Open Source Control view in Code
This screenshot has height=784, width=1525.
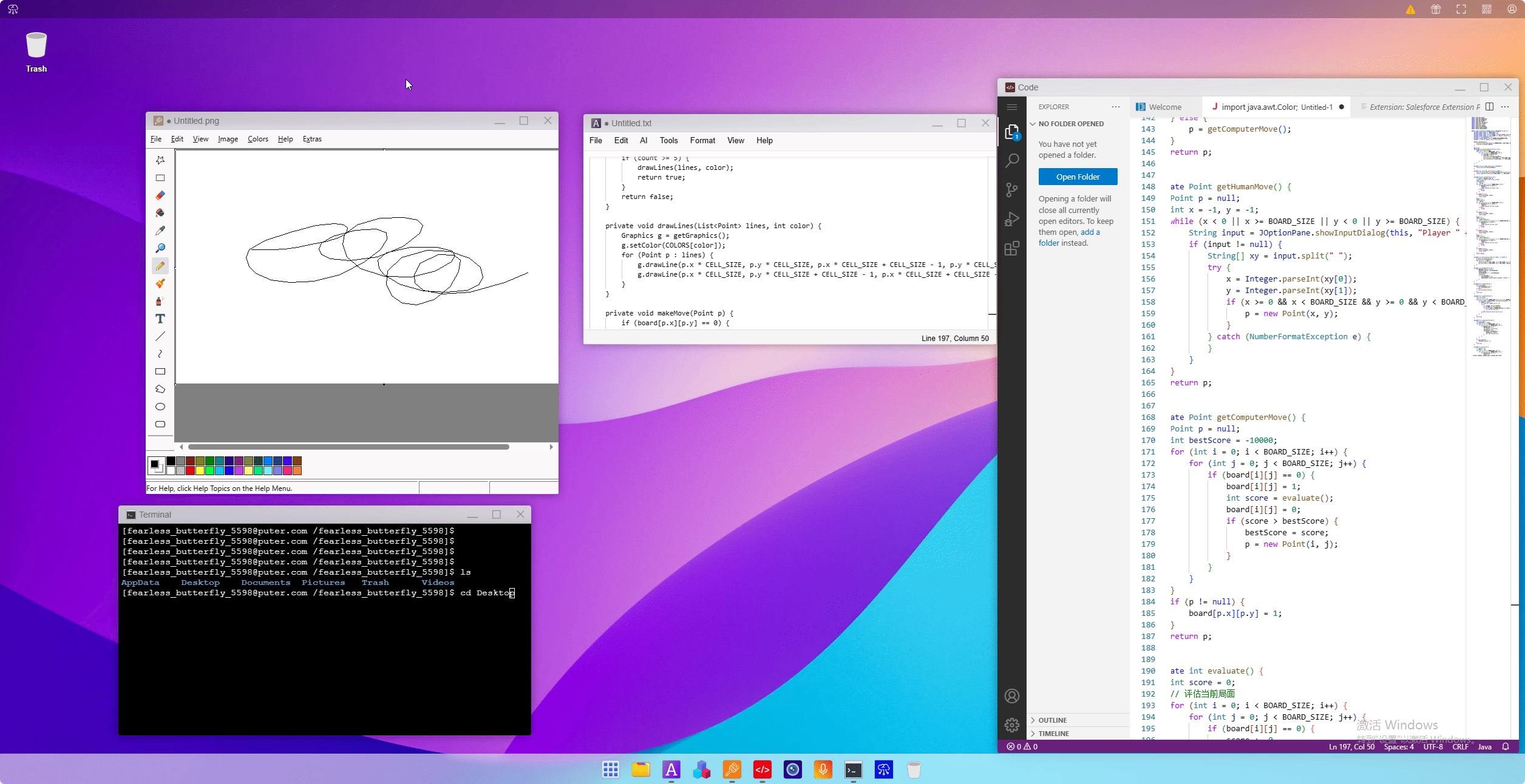(1011, 190)
